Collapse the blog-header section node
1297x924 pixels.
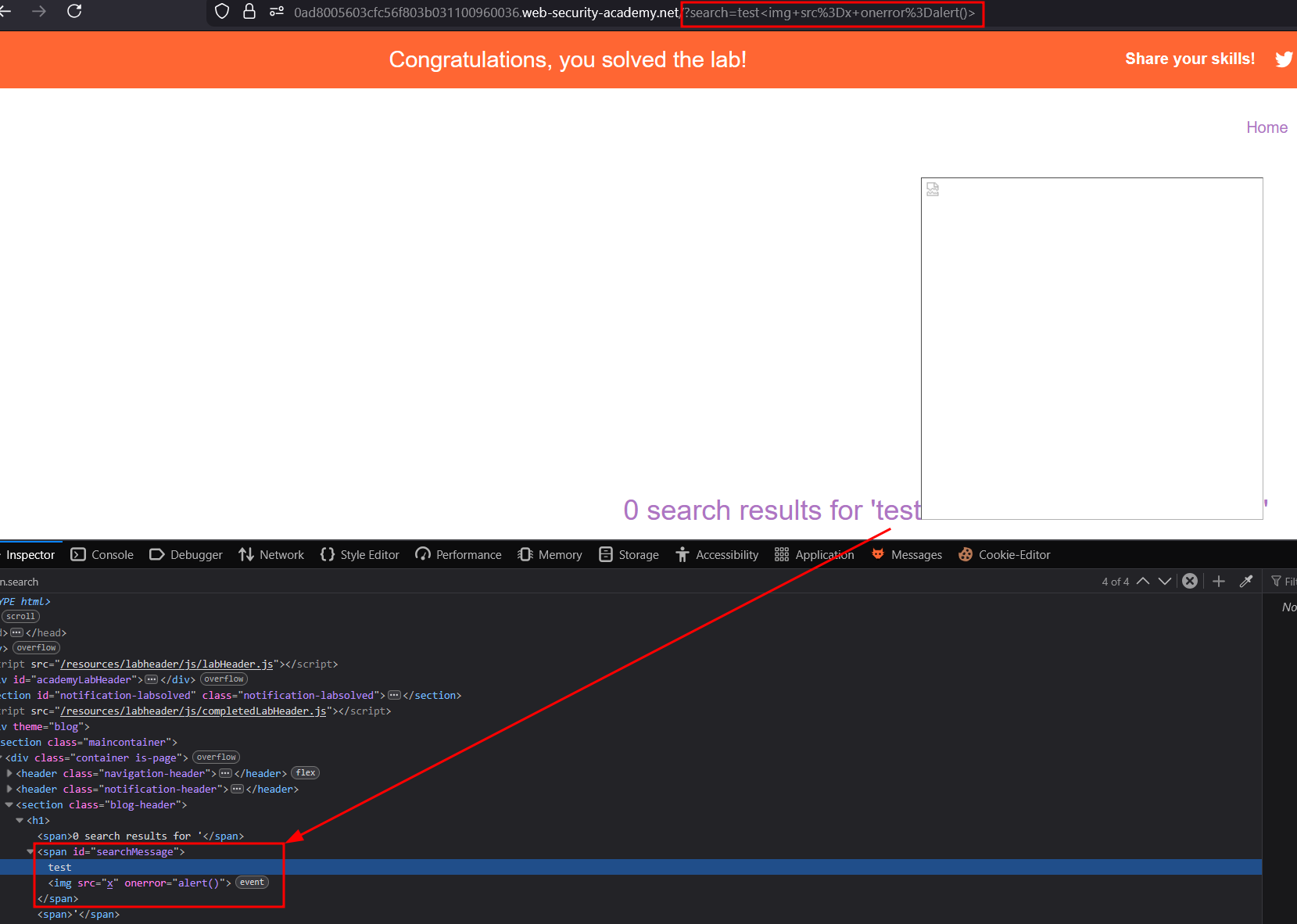[x=9, y=804]
